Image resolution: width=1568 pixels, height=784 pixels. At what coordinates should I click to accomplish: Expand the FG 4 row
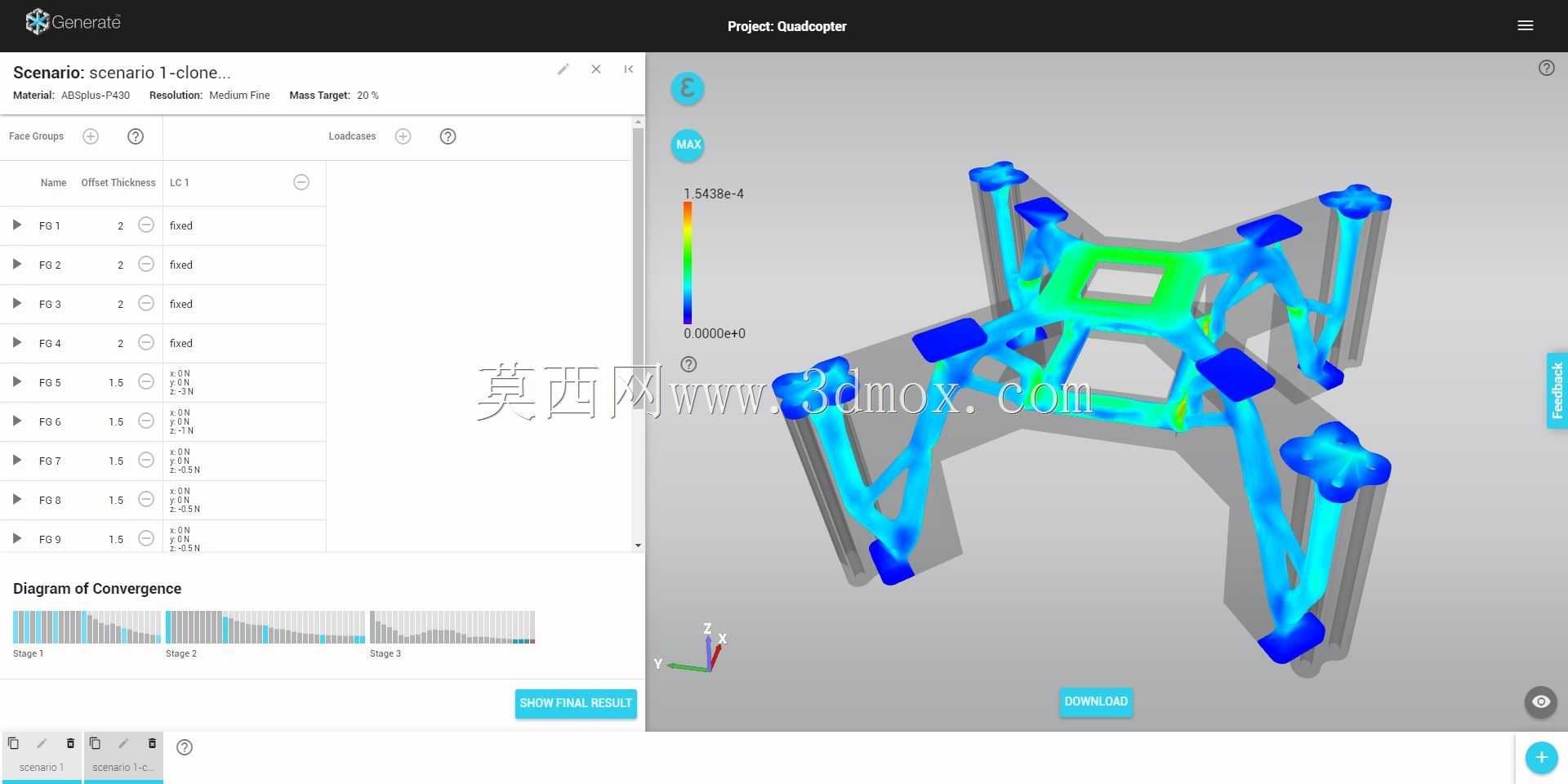point(16,342)
